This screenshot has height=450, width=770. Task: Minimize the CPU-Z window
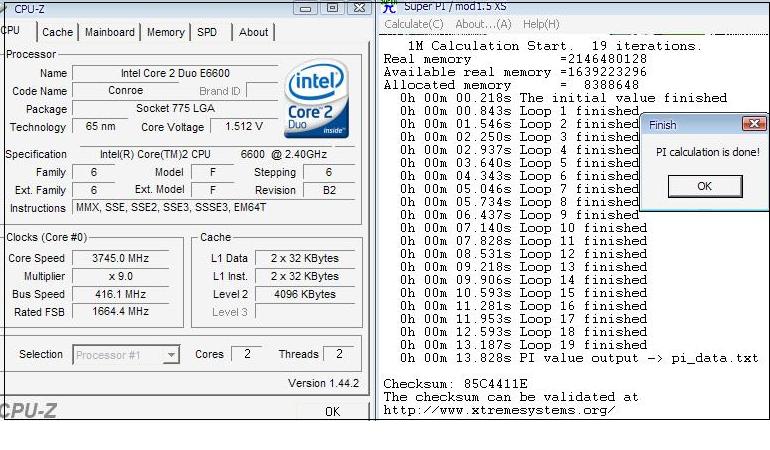pyautogui.click(x=305, y=8)
